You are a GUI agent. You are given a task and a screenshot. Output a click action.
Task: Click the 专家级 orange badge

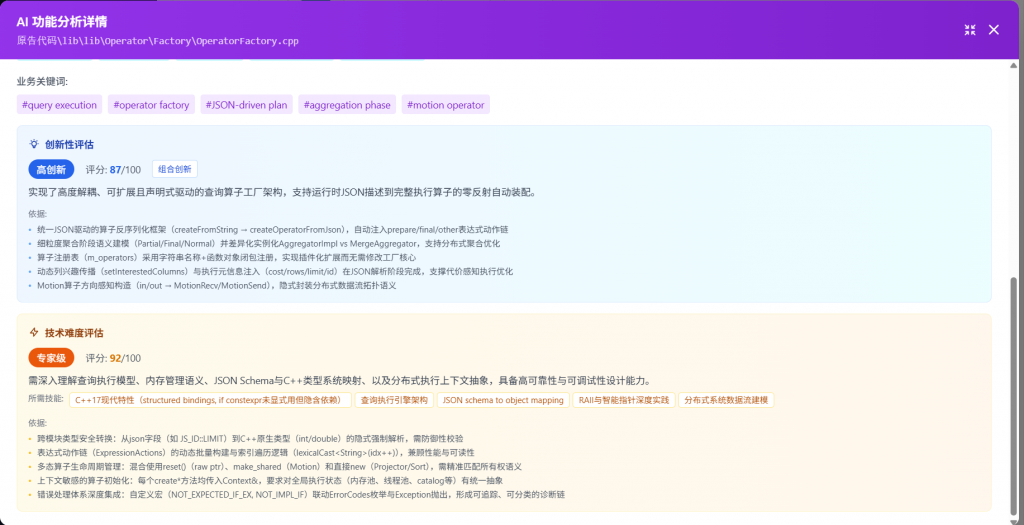pyautogui.click(x=51, y=358)
